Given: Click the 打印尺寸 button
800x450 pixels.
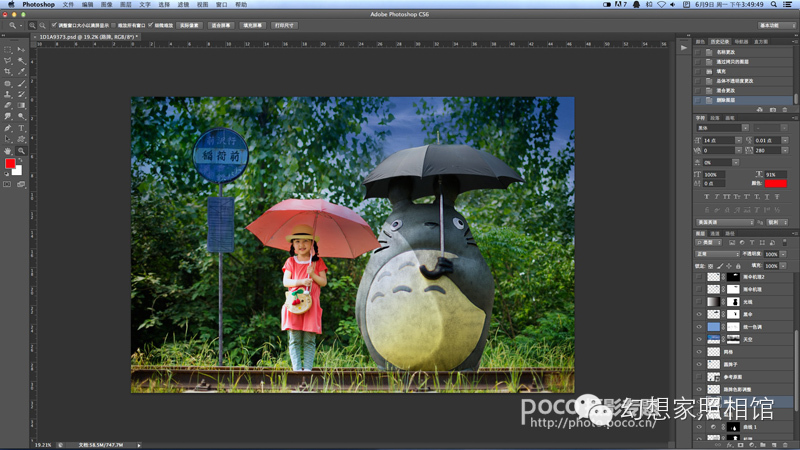Looking at the screenshot, I should click(x=284, y=25).
